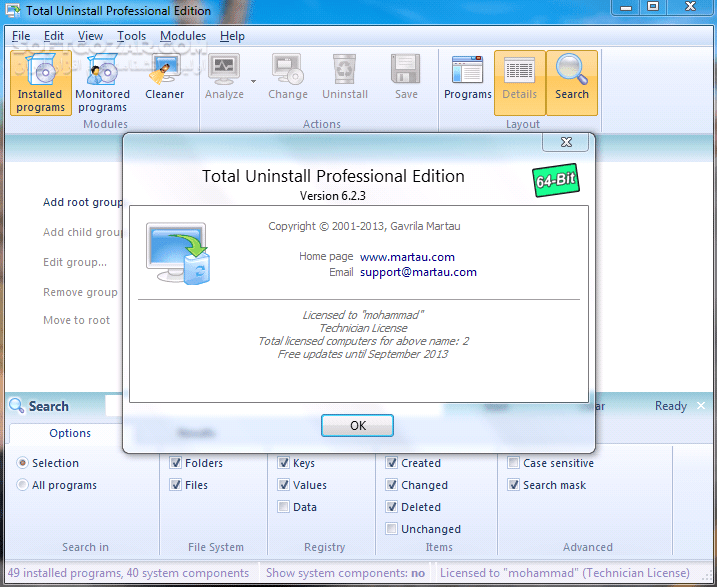Click the copyright line in About dialog
The width and height of the screenshot is (717, 587).
coord(364,226)
